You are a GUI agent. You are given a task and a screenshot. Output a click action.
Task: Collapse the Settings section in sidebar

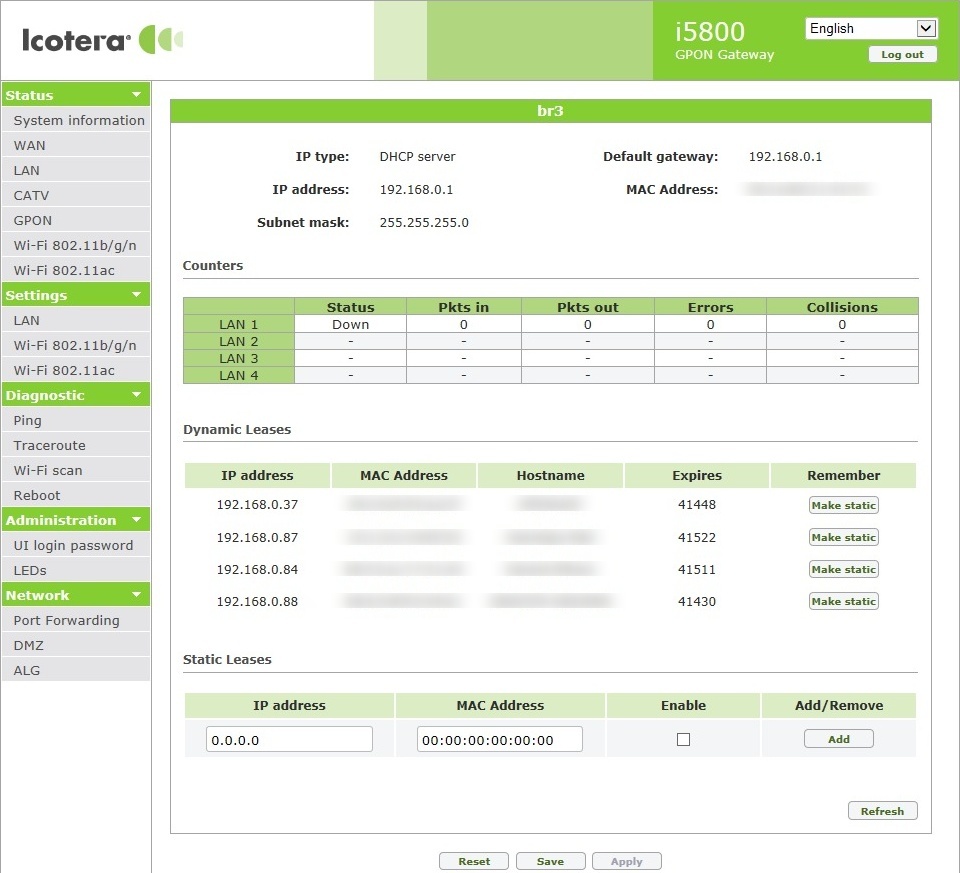(x=135, y=294)
